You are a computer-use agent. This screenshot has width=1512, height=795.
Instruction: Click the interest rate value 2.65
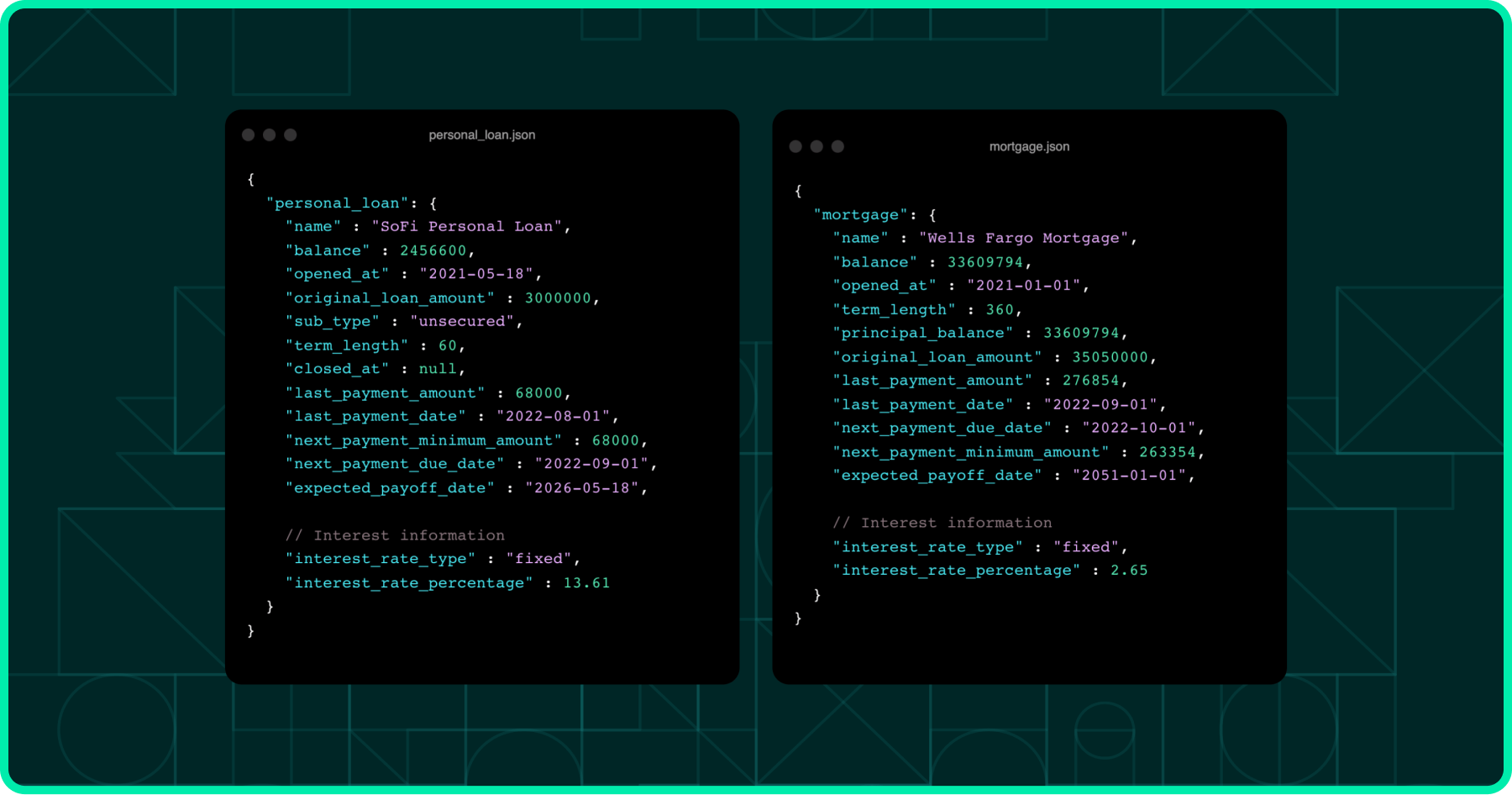[1129, 571]
